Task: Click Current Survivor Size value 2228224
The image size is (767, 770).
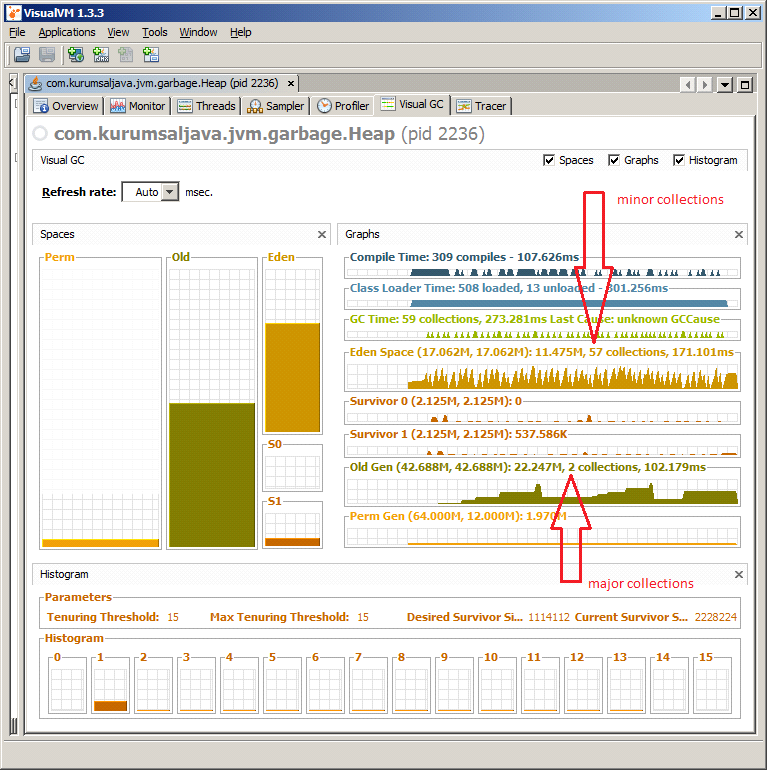Action: (x=715, y=617)
